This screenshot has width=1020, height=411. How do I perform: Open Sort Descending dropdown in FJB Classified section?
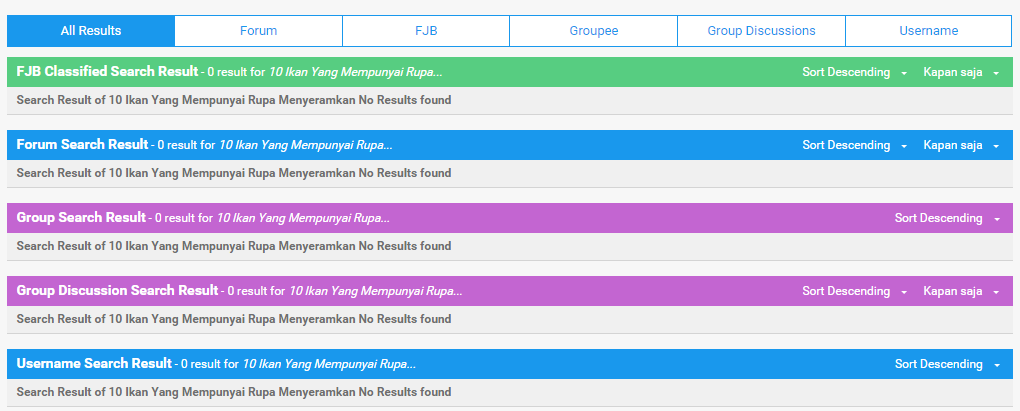coord(854,73)
